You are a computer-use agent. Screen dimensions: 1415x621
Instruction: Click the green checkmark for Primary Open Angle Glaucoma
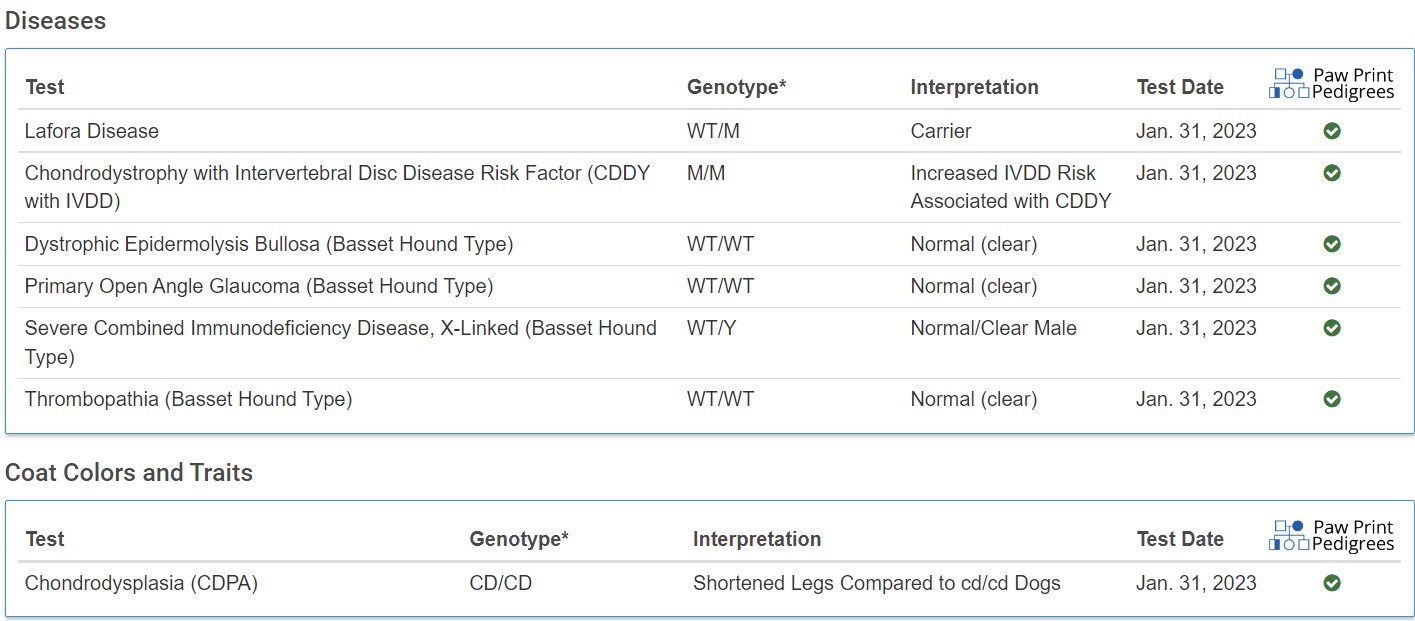pyautogui.click(x=1332, y=286)
